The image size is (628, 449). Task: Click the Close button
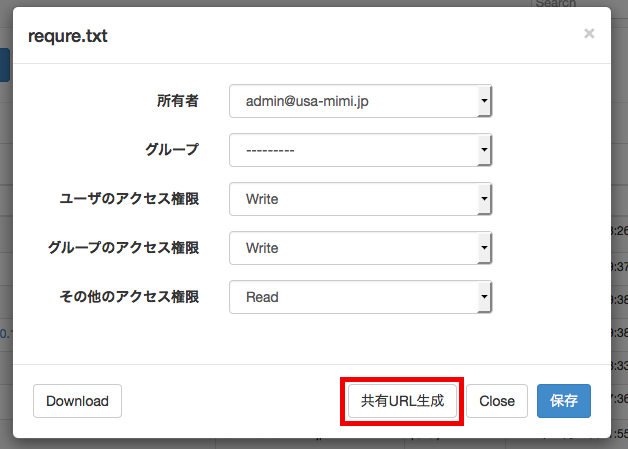[497, 401]
